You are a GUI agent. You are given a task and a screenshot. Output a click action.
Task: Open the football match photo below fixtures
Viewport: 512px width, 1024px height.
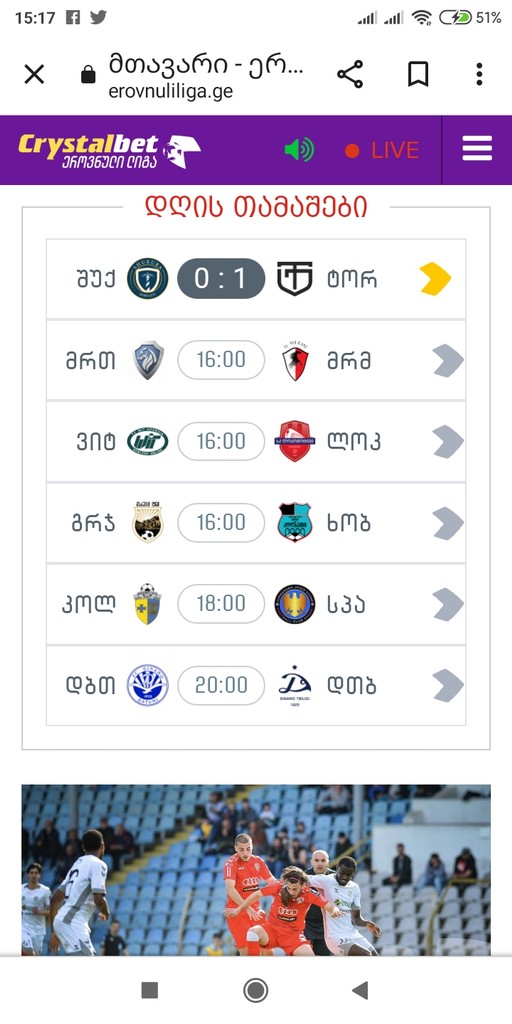pyautogui.click(x=256, y=871)
